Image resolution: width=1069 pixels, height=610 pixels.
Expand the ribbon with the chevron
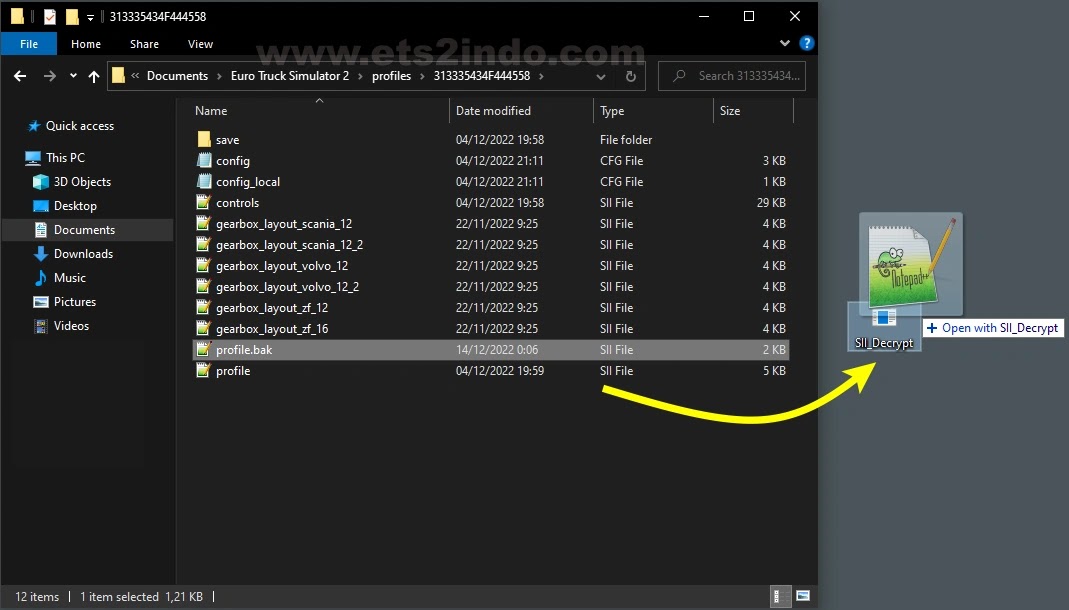pos(785,43)
